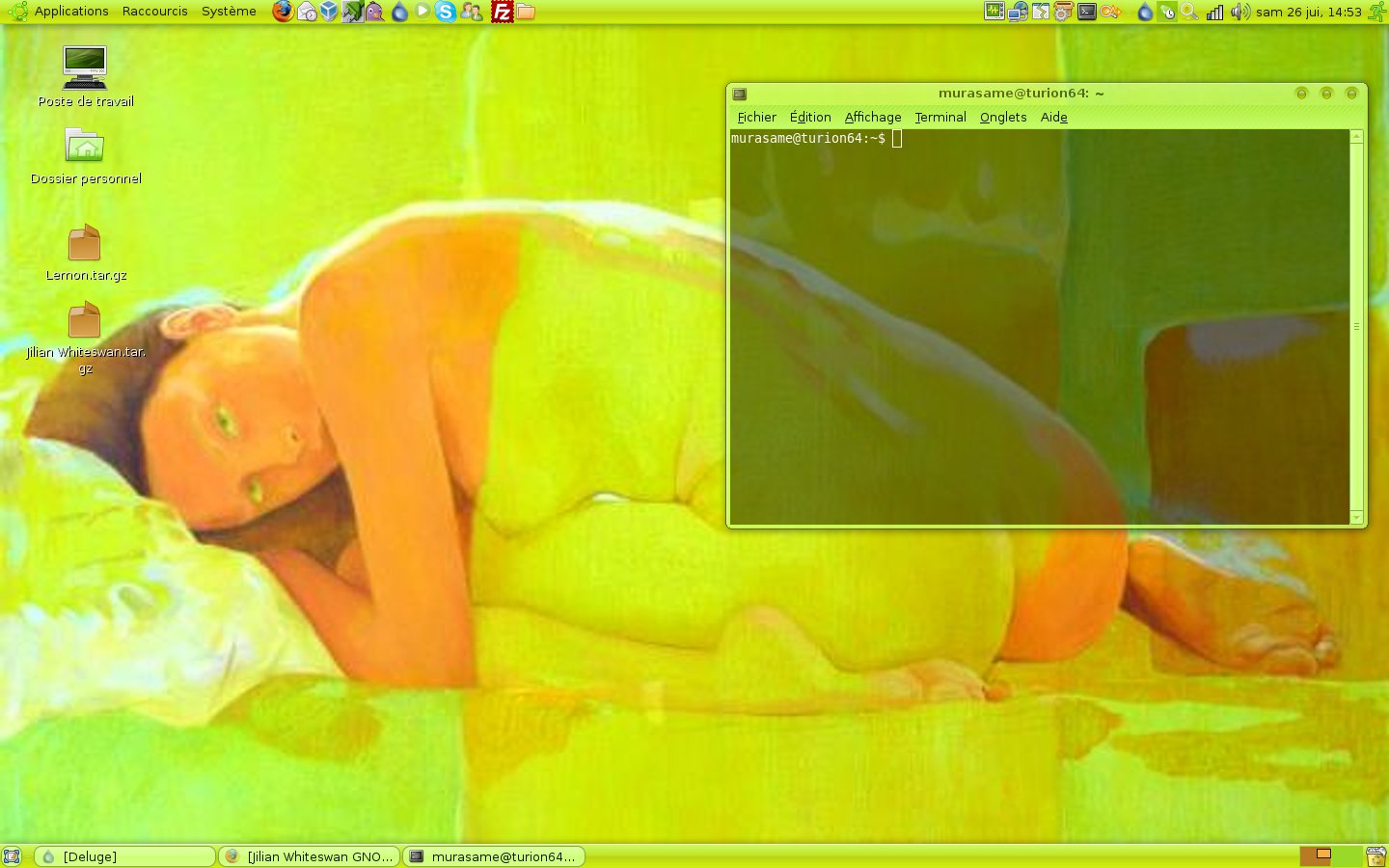Viewport: 1389px width, 868px height.
Task: Select the Dossier personnel desktop icon
Action: coord(85,155)
